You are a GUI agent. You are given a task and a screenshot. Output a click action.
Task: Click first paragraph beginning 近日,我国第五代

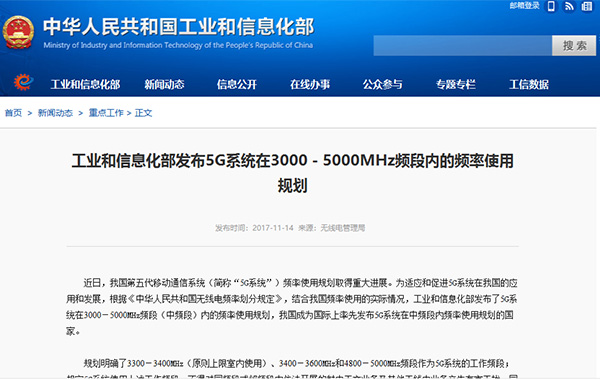292,307
